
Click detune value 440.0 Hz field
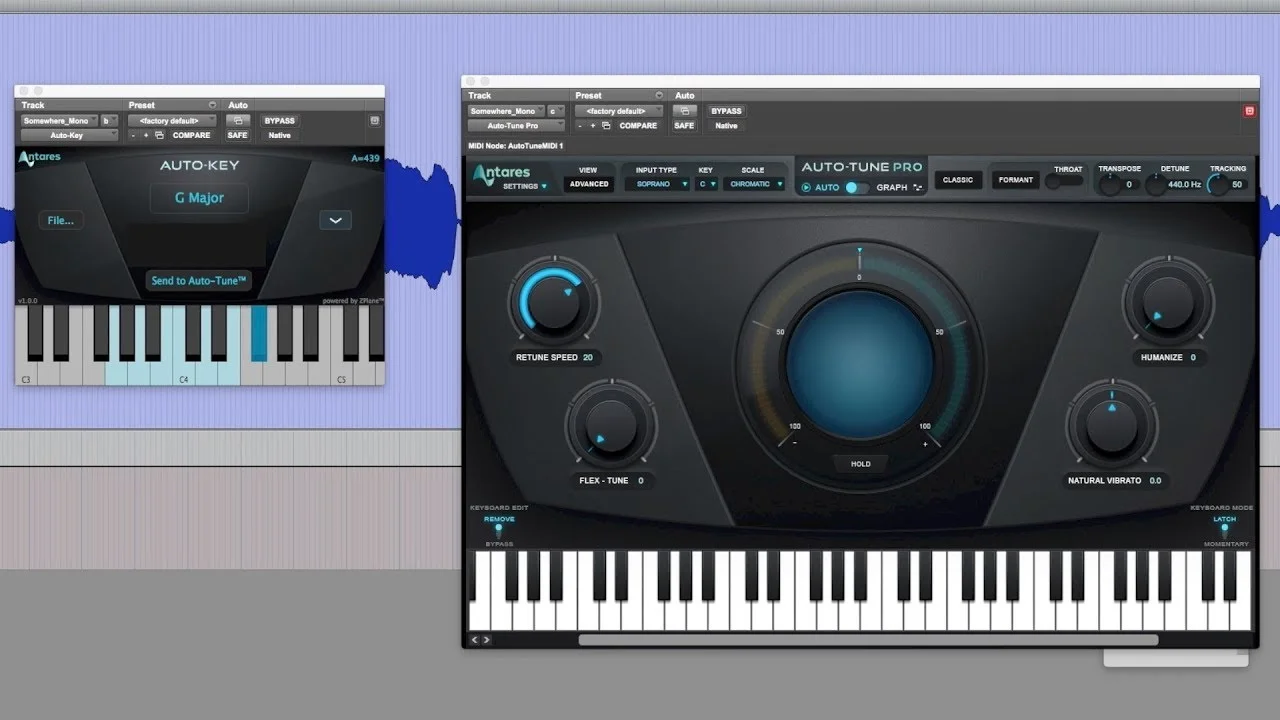(x=1183, y=184)
